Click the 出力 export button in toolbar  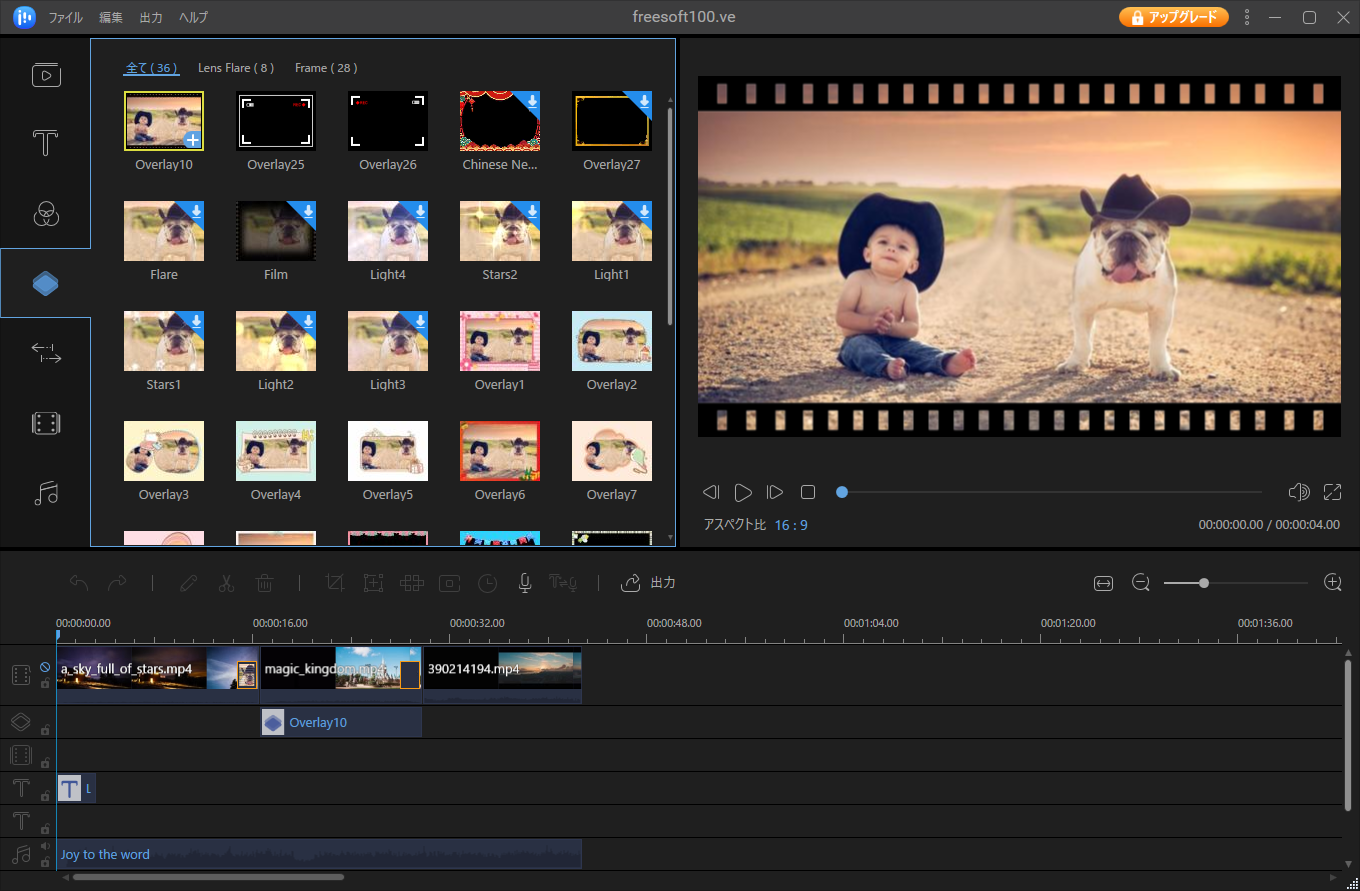coord(648,583)
